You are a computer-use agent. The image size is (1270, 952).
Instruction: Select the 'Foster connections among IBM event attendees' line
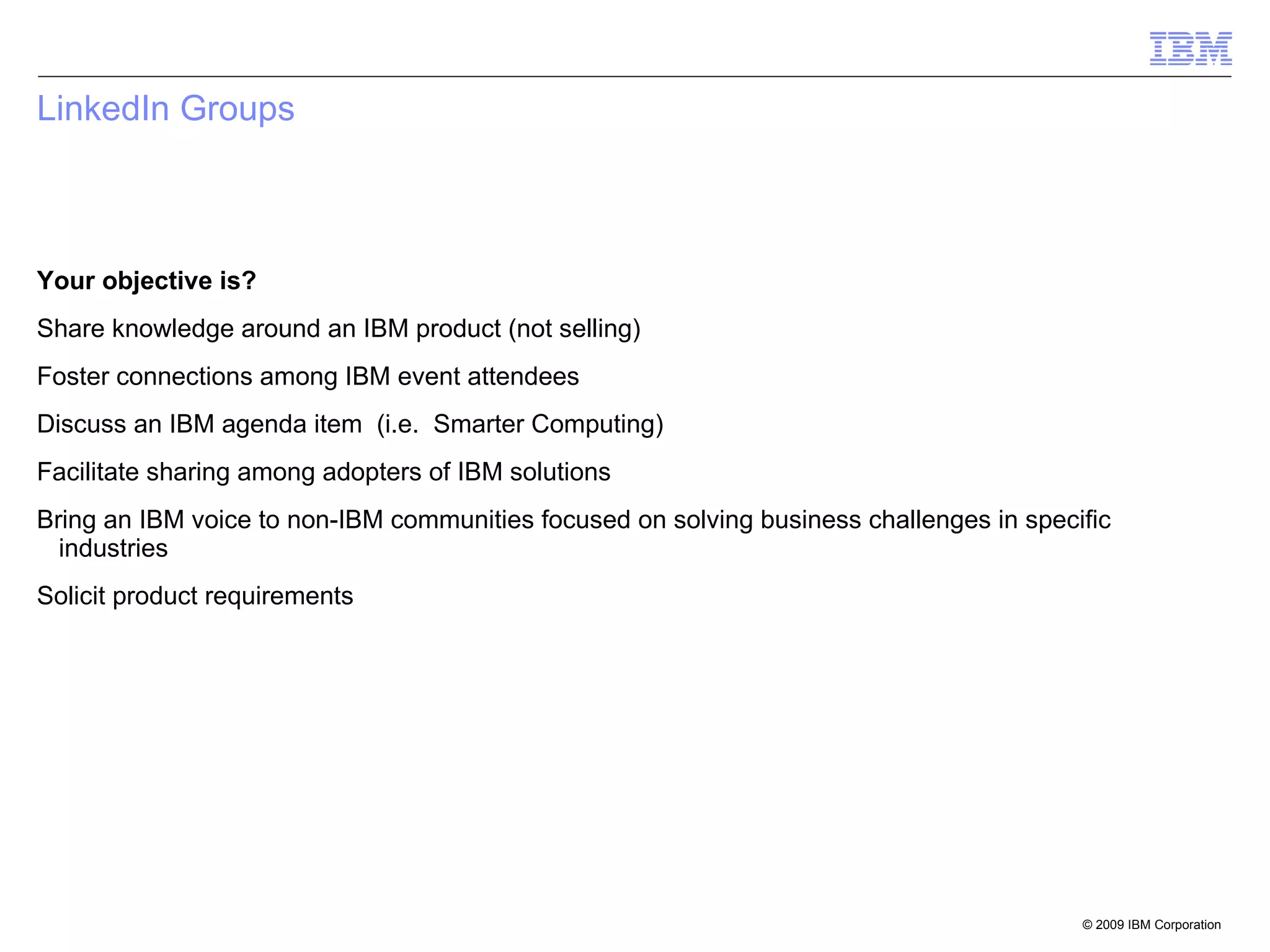[x=308, y=376]
